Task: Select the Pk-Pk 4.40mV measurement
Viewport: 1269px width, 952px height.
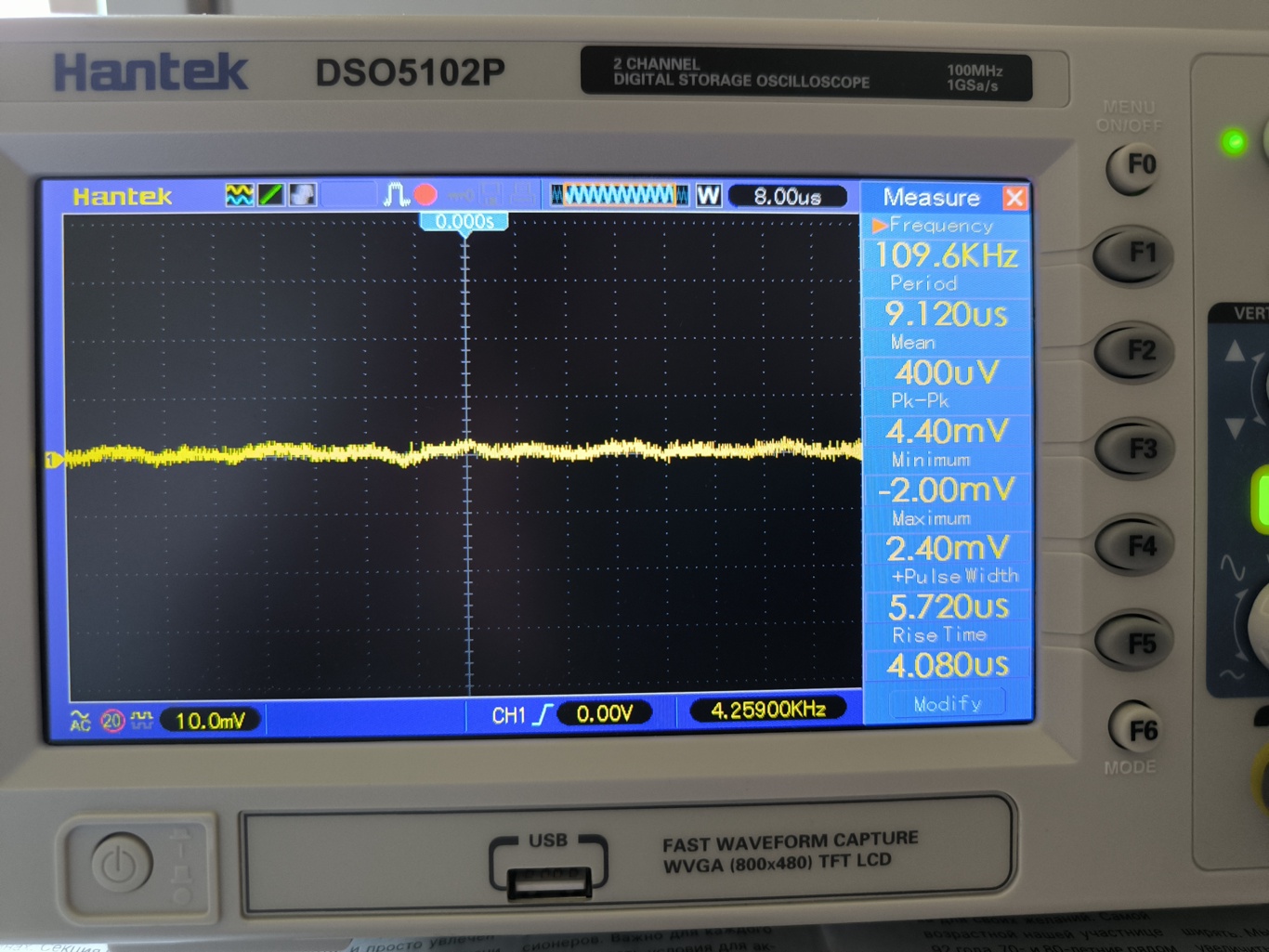Action: [x=947, y=420]
